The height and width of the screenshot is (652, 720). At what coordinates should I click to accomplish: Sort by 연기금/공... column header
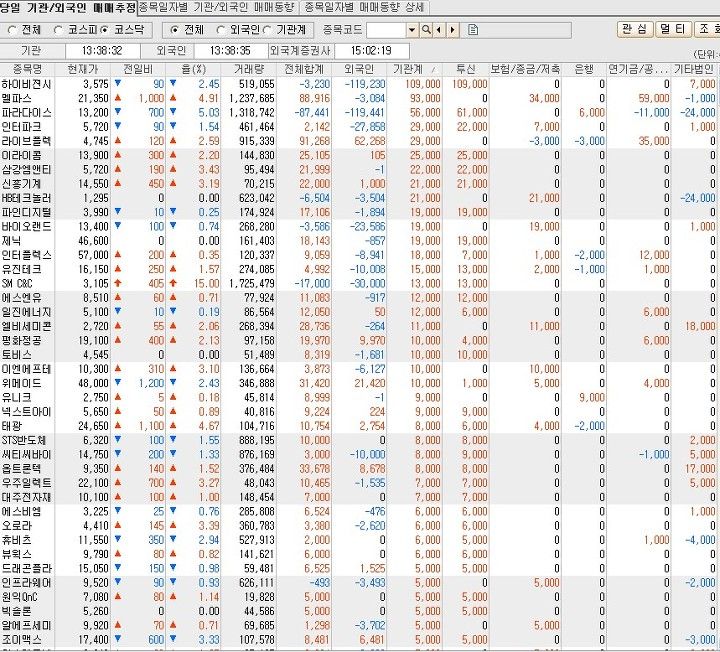tap(639, 69)
